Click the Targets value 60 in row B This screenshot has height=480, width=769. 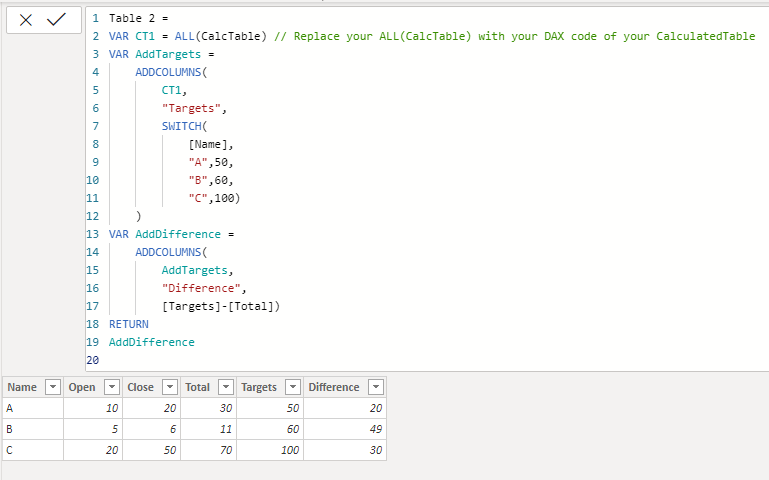coord(270,429)
